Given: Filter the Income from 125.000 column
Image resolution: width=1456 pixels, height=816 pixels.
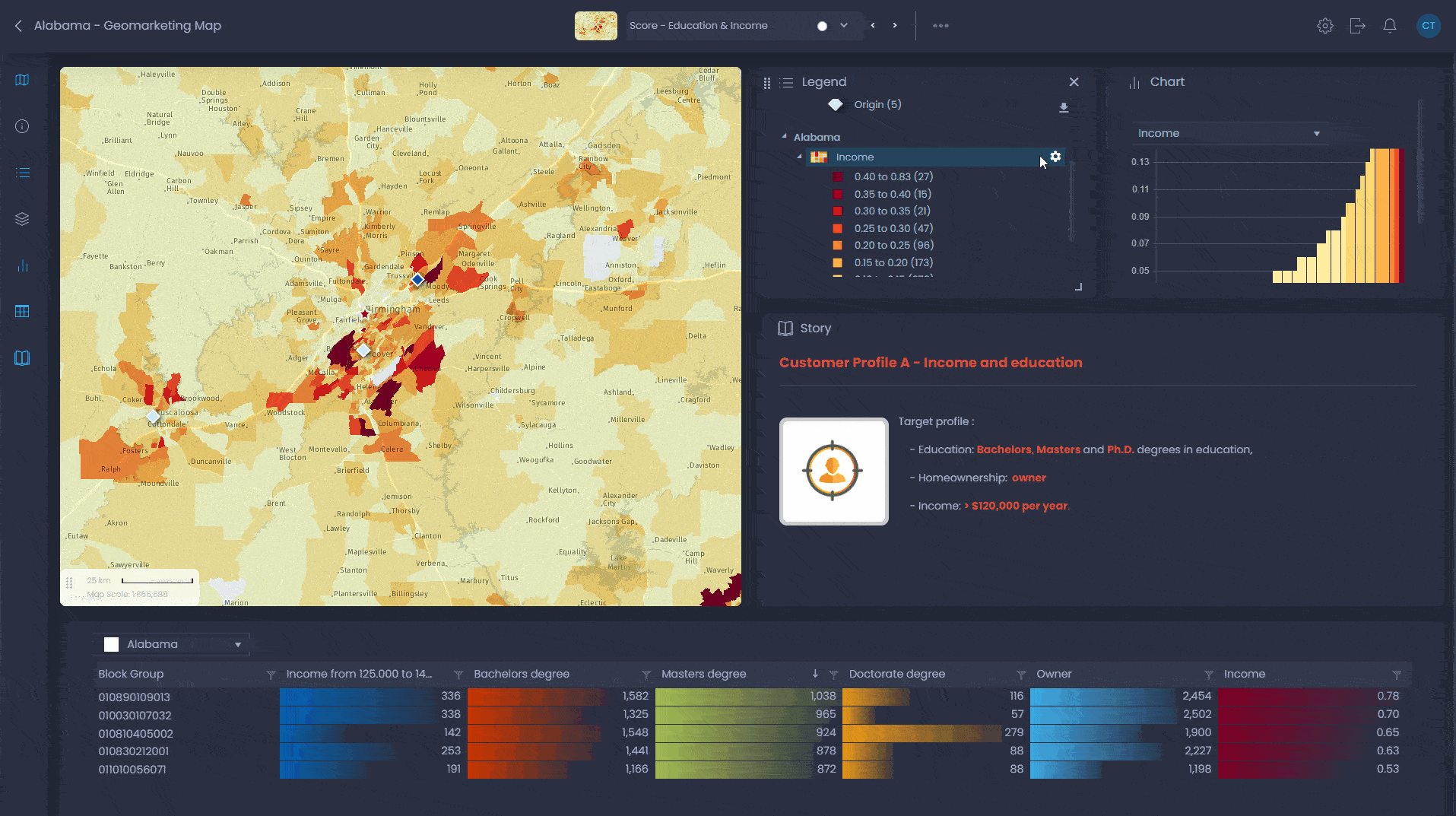Looking at the screenshot, I should pos(458,675).
